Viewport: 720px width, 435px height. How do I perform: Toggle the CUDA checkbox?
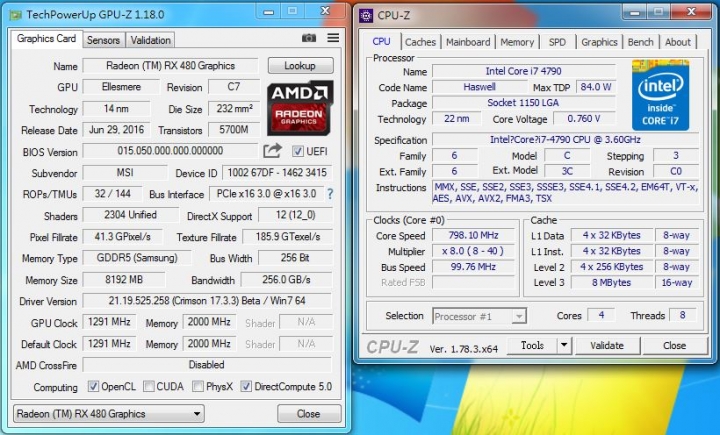(x=149, y=386)
